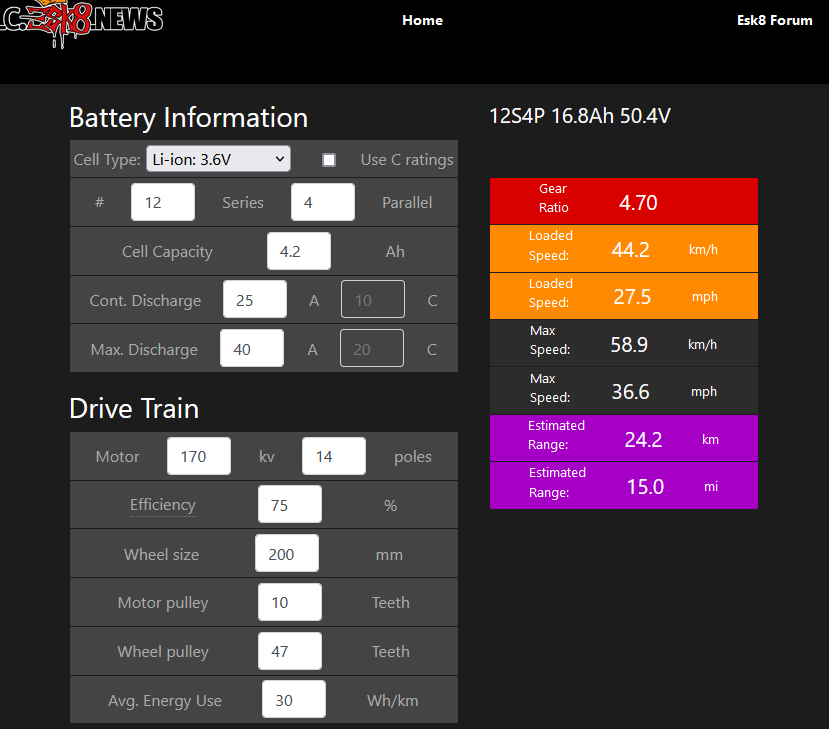Click the motor poles input field
Image resolution: width=829 pixels, height=729 pixels.
(x=334, y=456)
